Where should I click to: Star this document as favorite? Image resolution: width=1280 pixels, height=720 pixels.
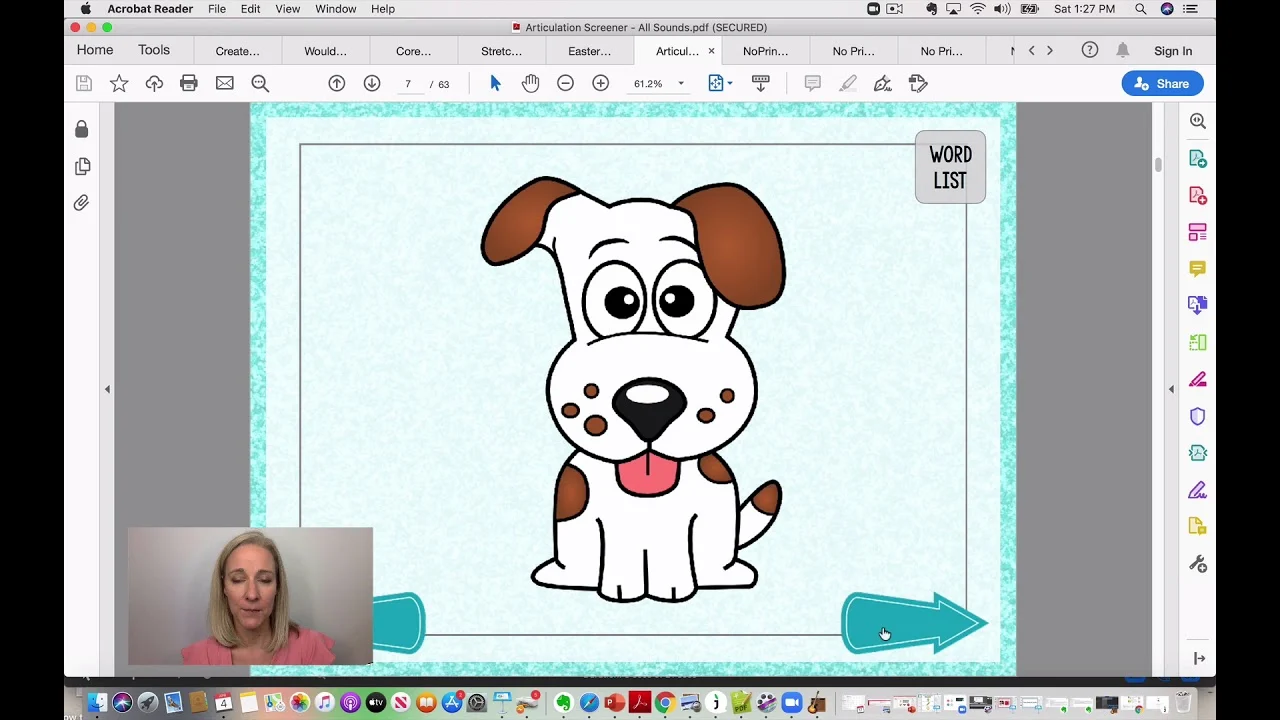point(119,84)
